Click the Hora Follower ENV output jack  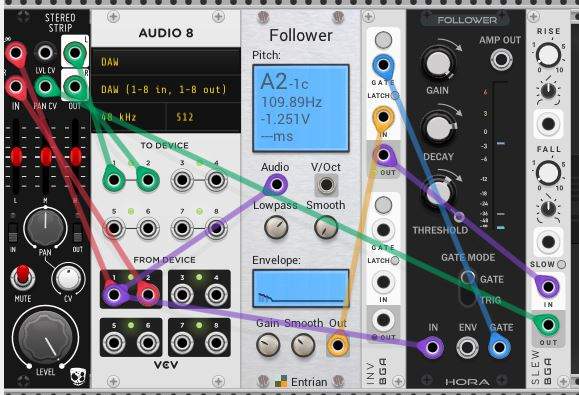(467, 347)
